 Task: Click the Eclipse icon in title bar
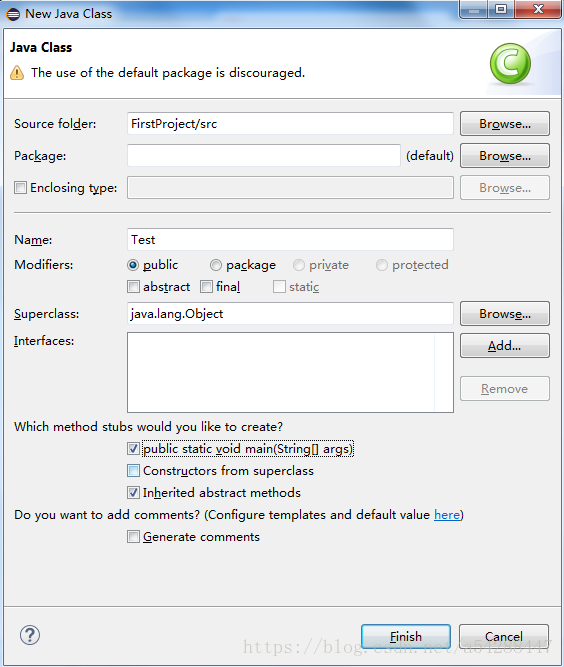[x=13, y=14]
